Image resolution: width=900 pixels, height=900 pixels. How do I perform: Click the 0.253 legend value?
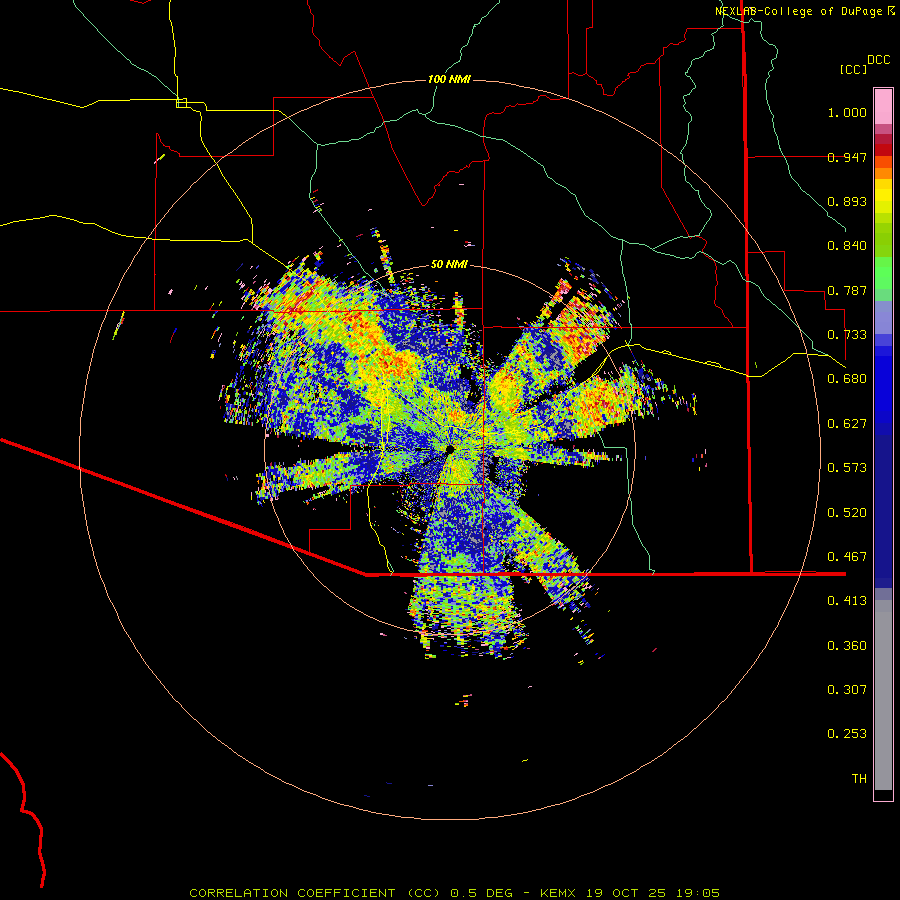click(x=847, y=734)
